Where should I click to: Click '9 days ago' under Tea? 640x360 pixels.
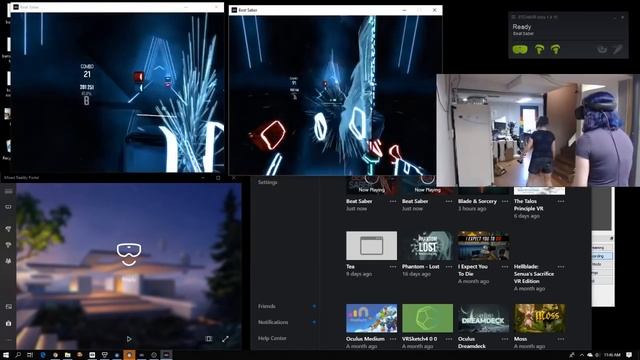359,274
